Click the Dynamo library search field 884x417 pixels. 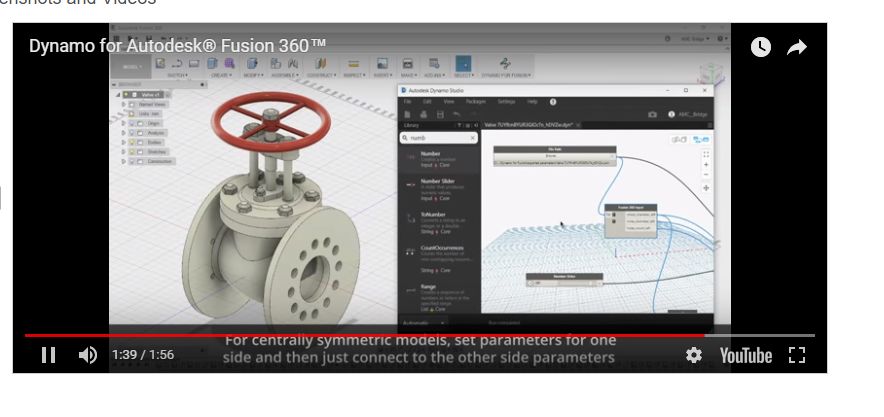(439, 137)
